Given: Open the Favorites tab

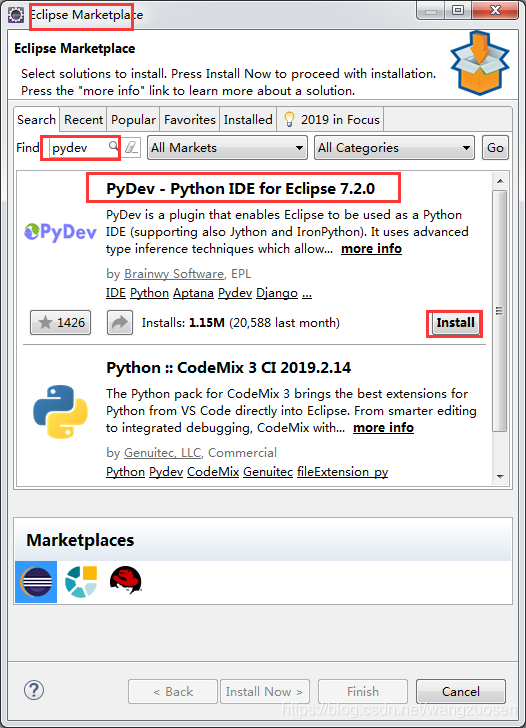Looking at the screenshot, I should (x=189, y=119).
